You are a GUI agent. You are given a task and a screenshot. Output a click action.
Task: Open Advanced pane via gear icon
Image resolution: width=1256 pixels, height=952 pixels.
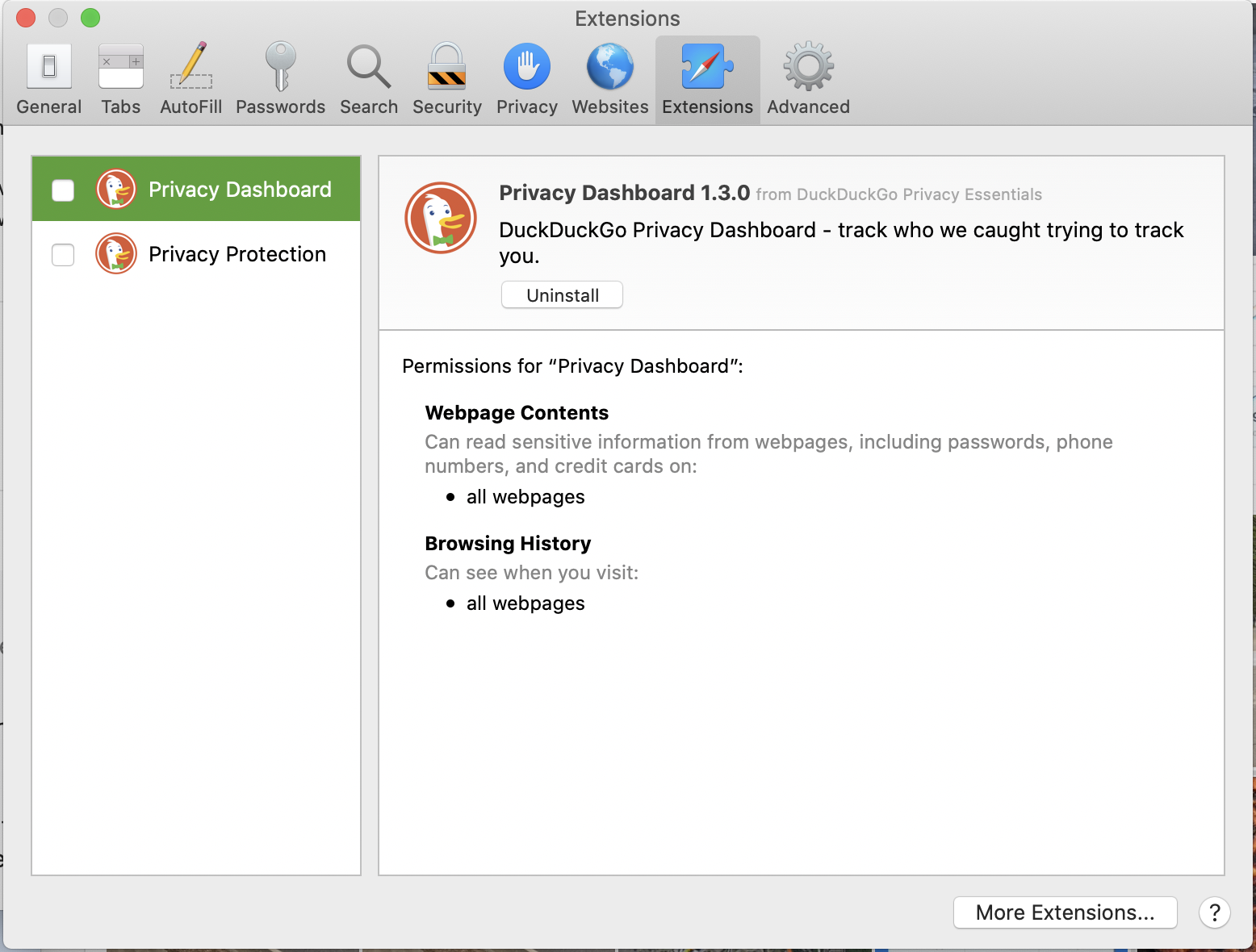(809, 66)
